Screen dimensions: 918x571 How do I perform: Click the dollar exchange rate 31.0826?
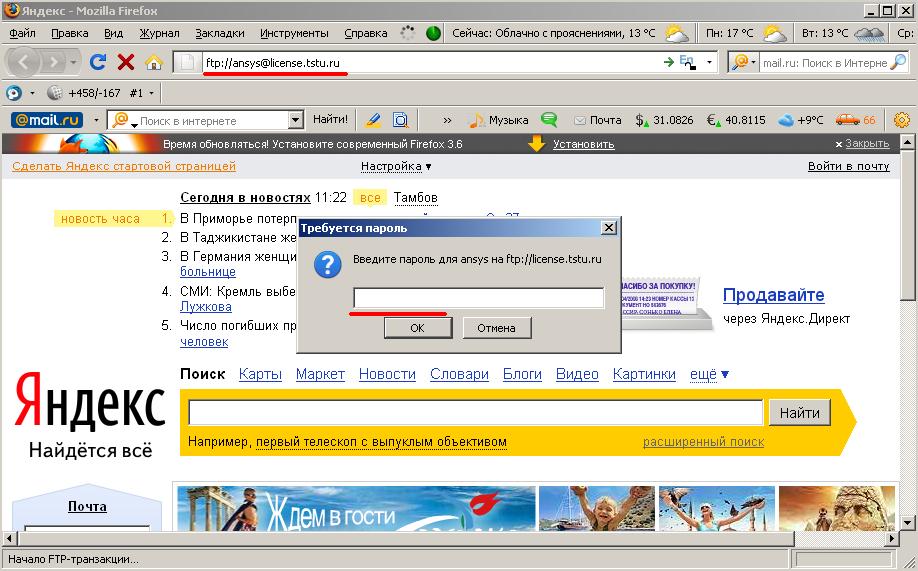[x=664, y=120]
